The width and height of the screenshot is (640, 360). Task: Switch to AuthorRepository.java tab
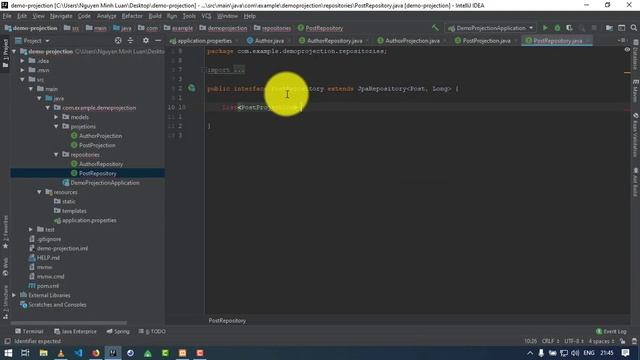pyautogui.click(x=333, y=40)
